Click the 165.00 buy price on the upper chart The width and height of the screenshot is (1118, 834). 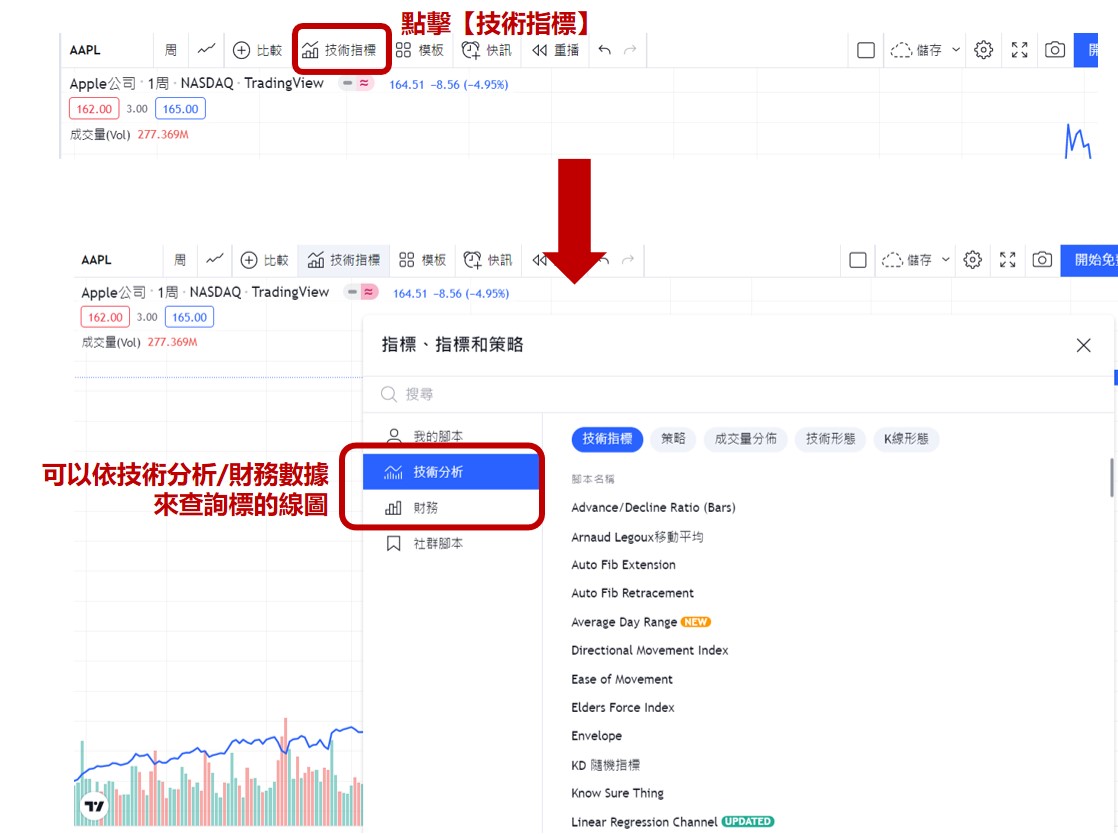tap(180, 109)
